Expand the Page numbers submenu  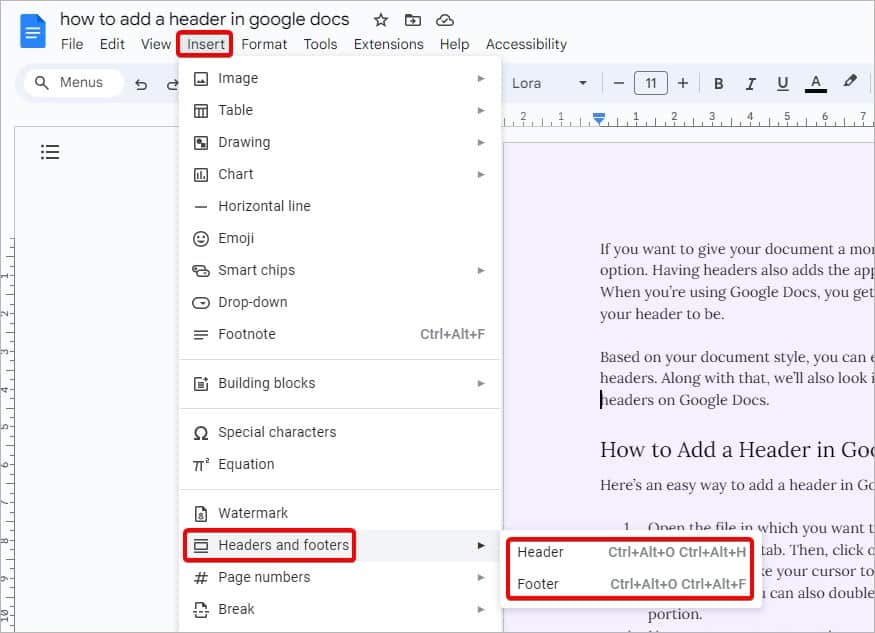266,577
